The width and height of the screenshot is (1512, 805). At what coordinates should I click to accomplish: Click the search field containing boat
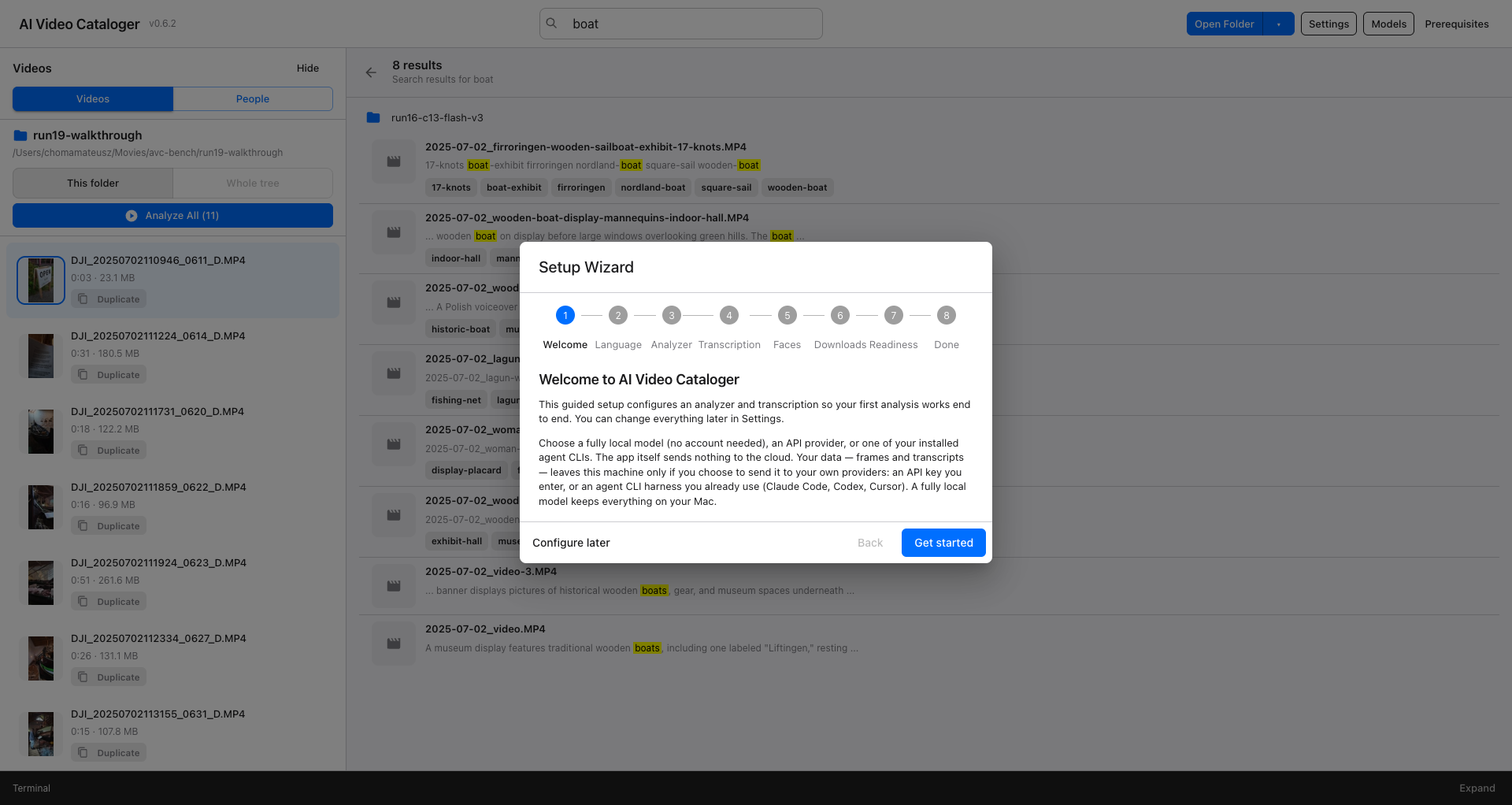click(x=681, y=24)
